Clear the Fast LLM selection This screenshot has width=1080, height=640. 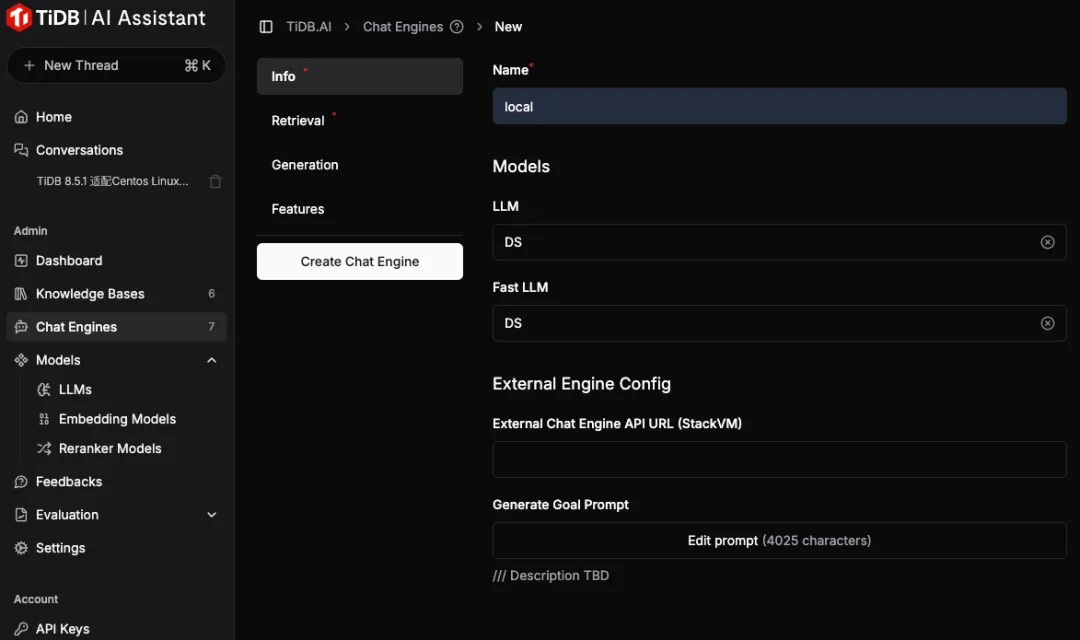coord(1047,323)
